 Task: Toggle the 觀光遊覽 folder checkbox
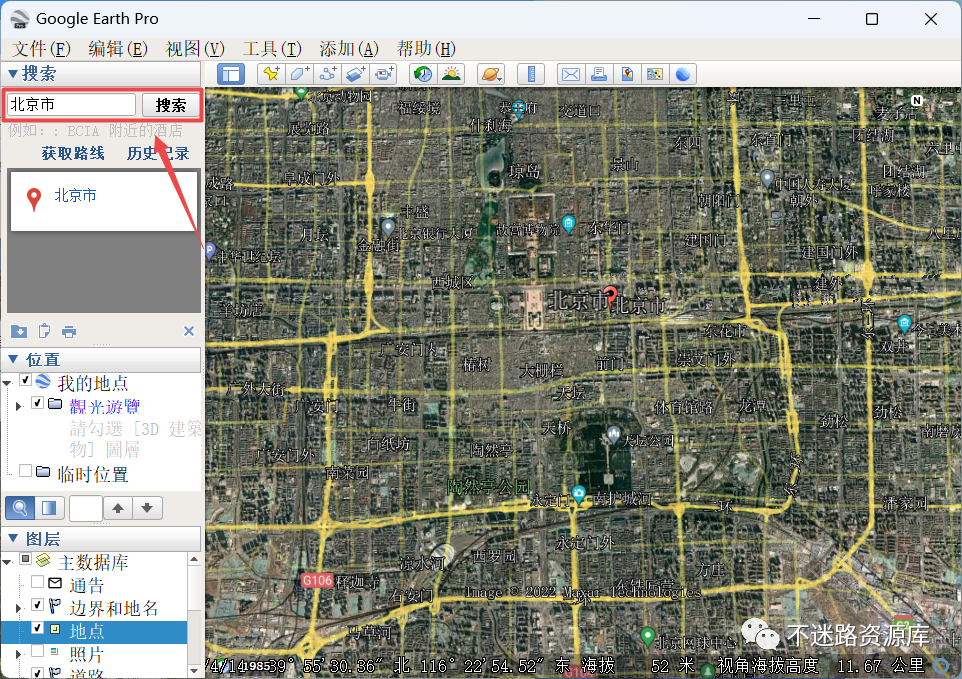pos(37,403)
